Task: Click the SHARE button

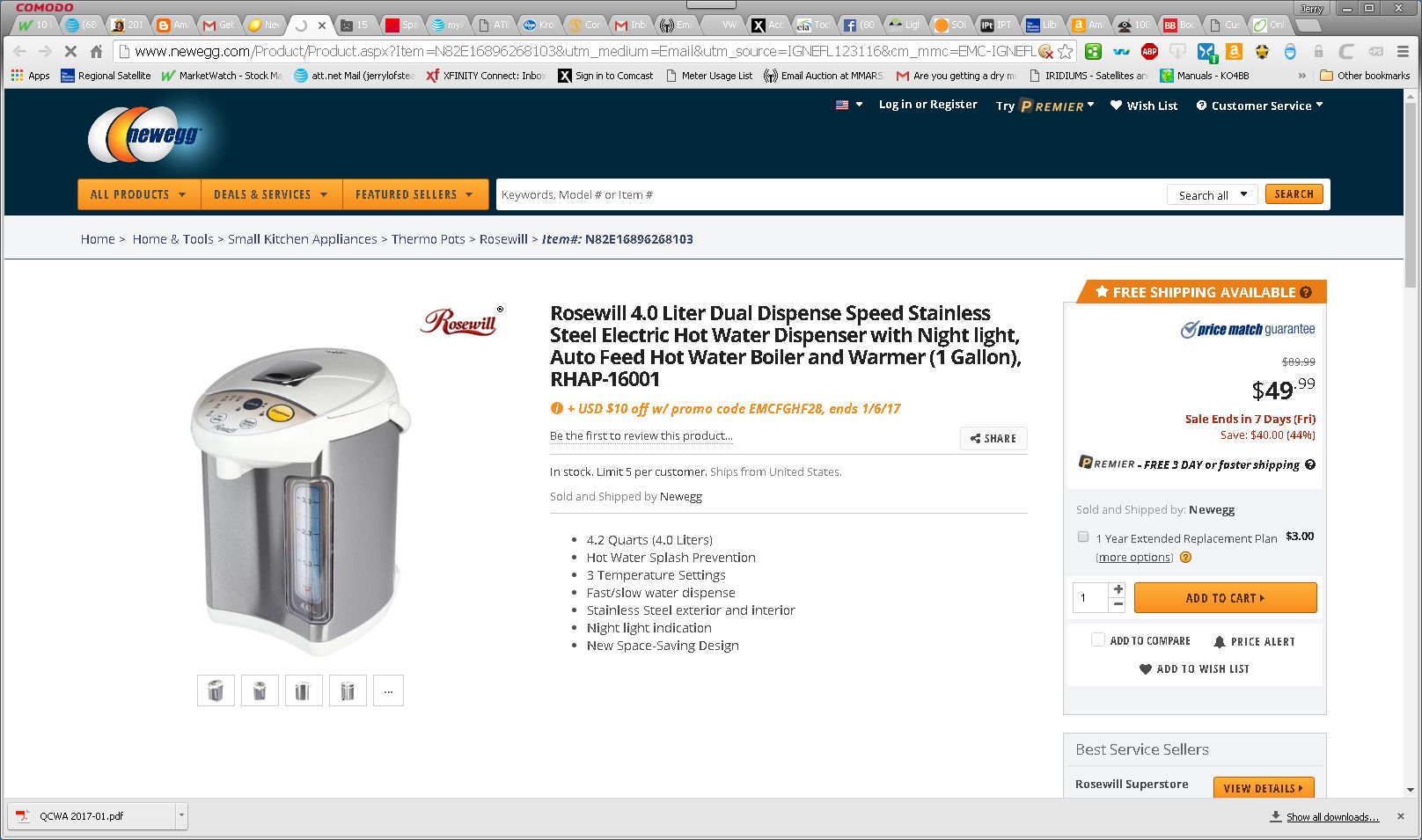Action: coord(993,438)
